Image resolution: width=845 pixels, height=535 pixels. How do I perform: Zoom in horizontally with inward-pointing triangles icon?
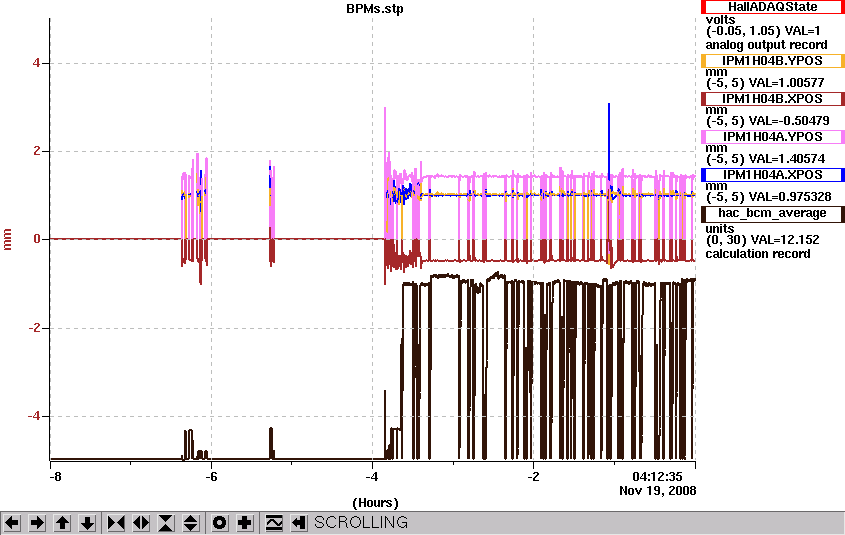116,523
